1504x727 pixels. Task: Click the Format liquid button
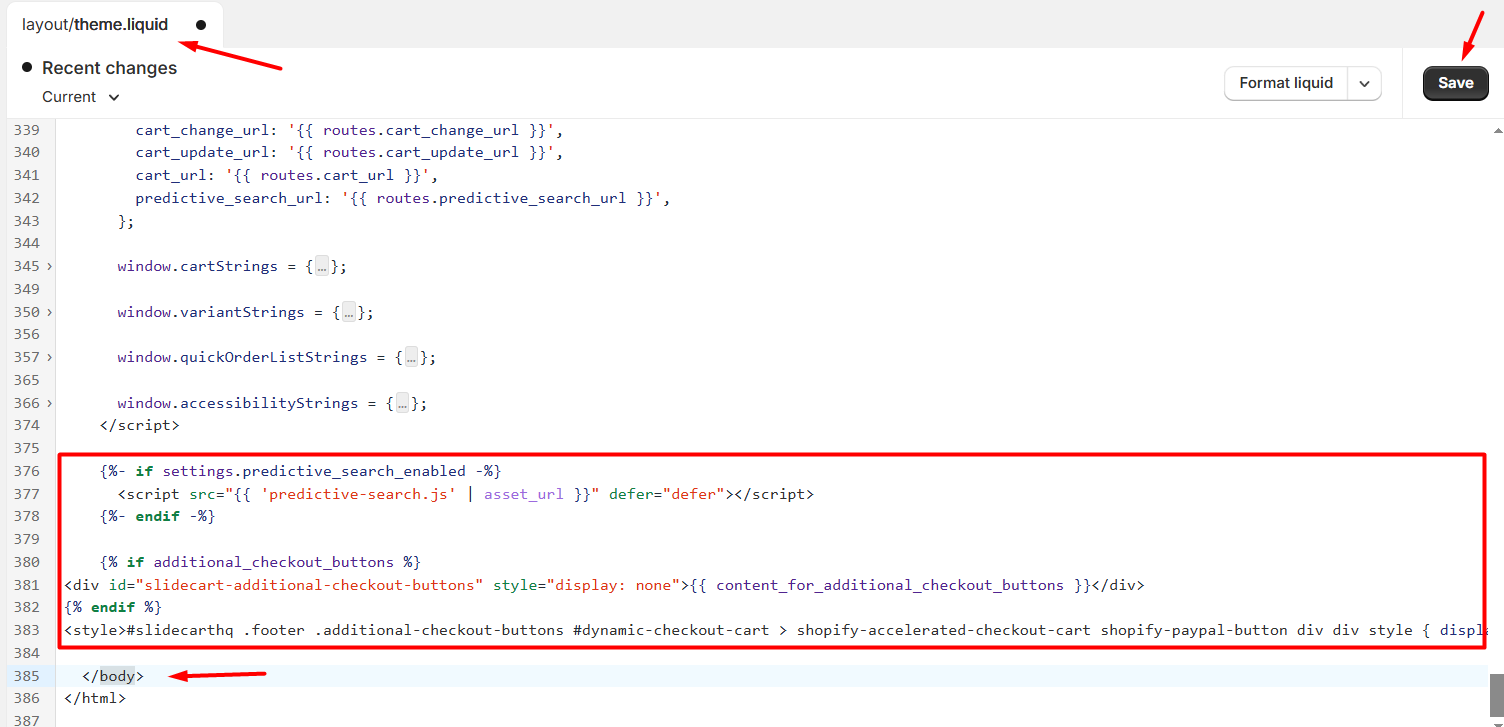tap(1286, 83)
